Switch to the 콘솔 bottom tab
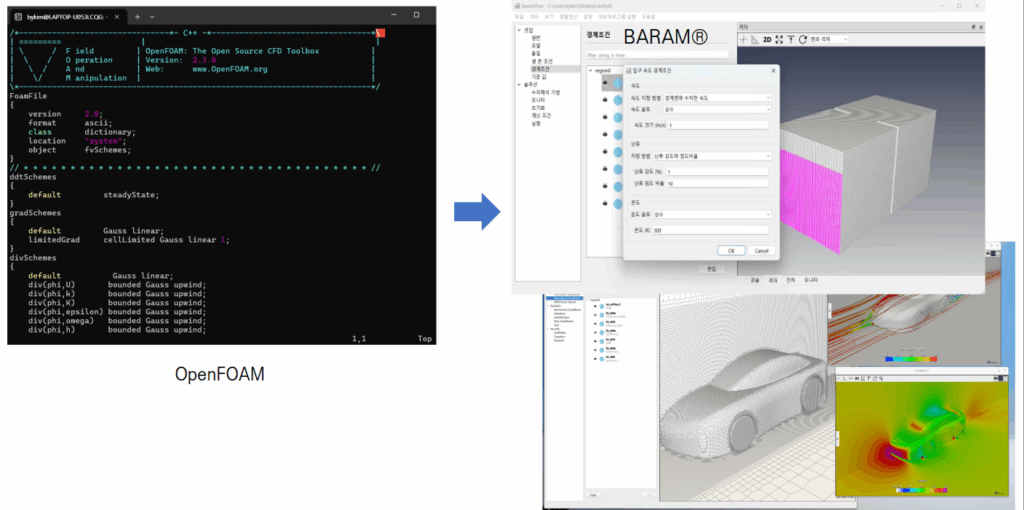This screenshot has width=1024, height=510. tap(754, 280)
